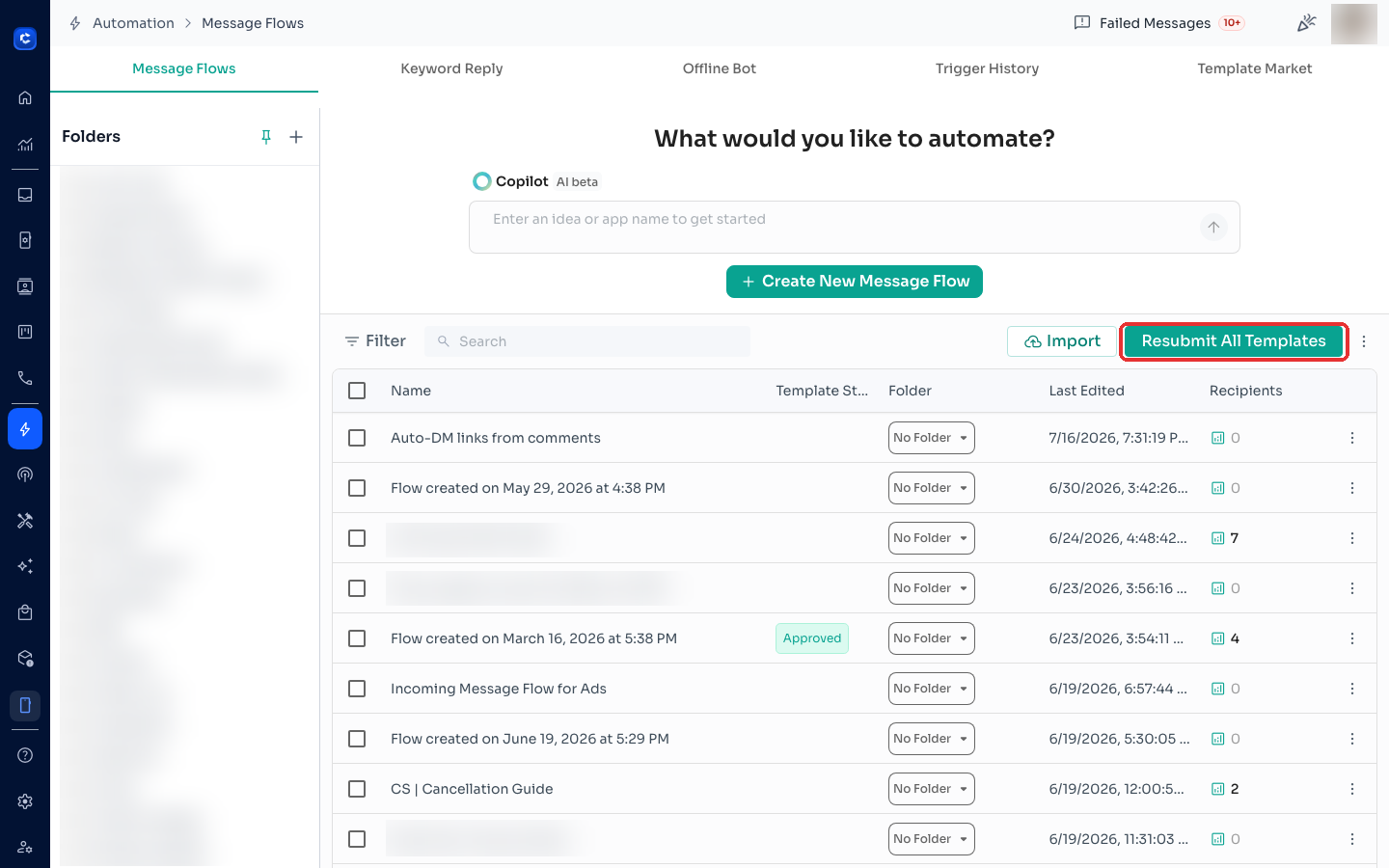
Task: Switch to the Offline Bot tab
Action: coord(720,68)
